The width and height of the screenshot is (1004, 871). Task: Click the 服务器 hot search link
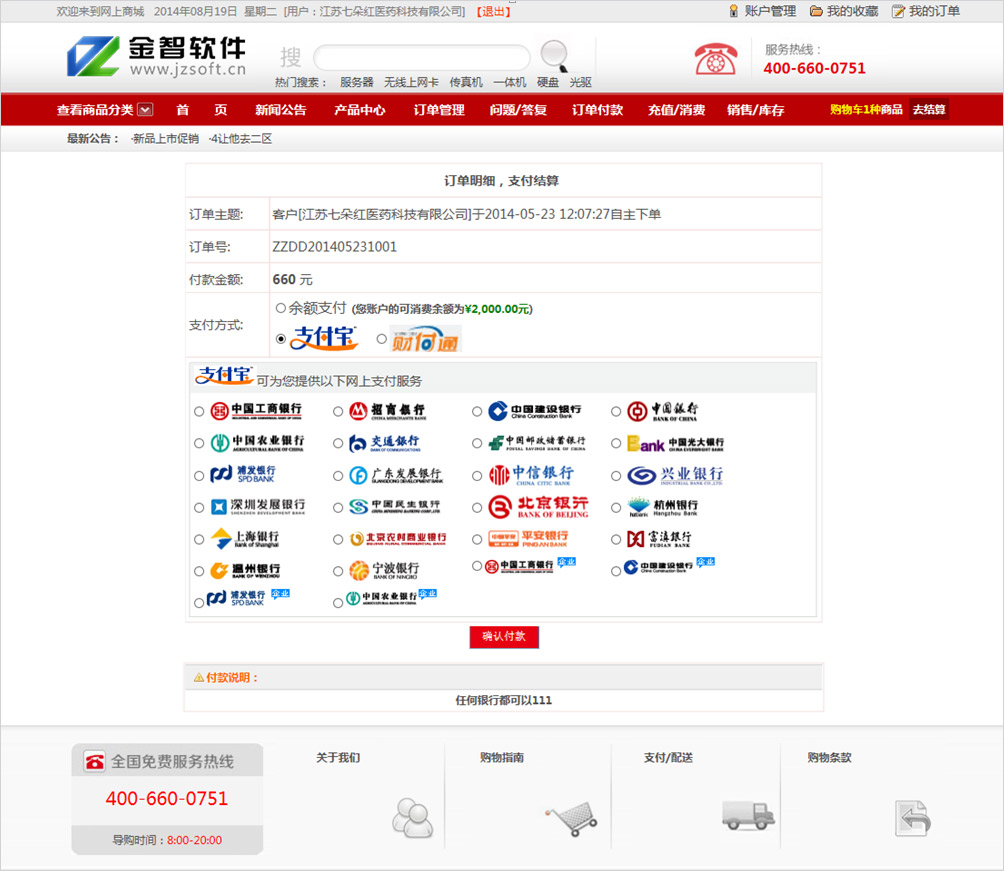click(x=357, y=83)
